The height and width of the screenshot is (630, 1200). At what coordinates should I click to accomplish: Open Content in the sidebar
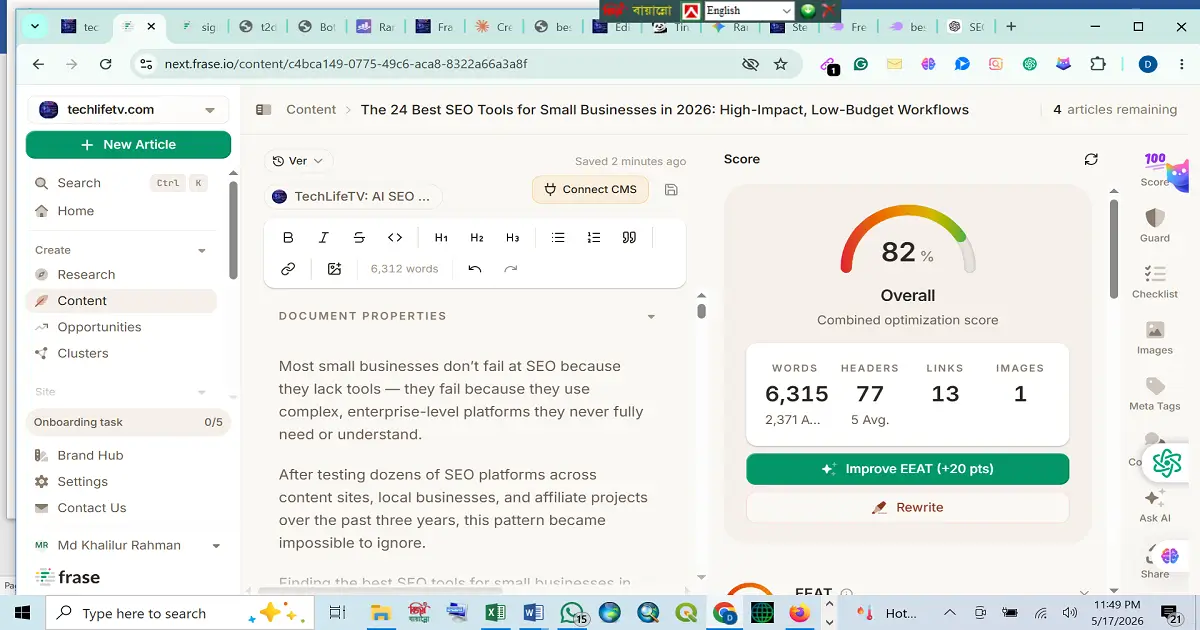click(x=122, y=301)
